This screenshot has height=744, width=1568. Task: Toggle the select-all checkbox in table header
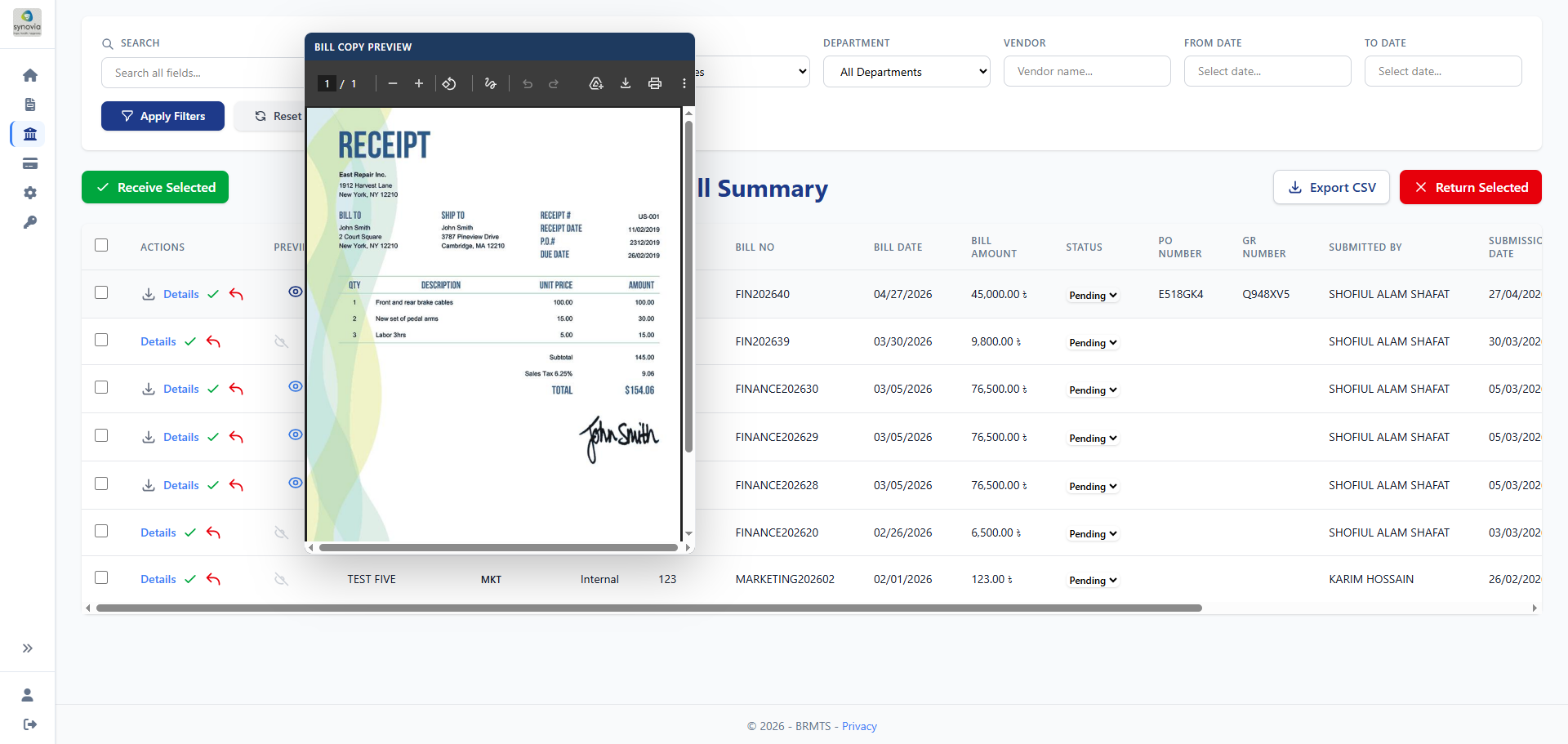[101, 245]
